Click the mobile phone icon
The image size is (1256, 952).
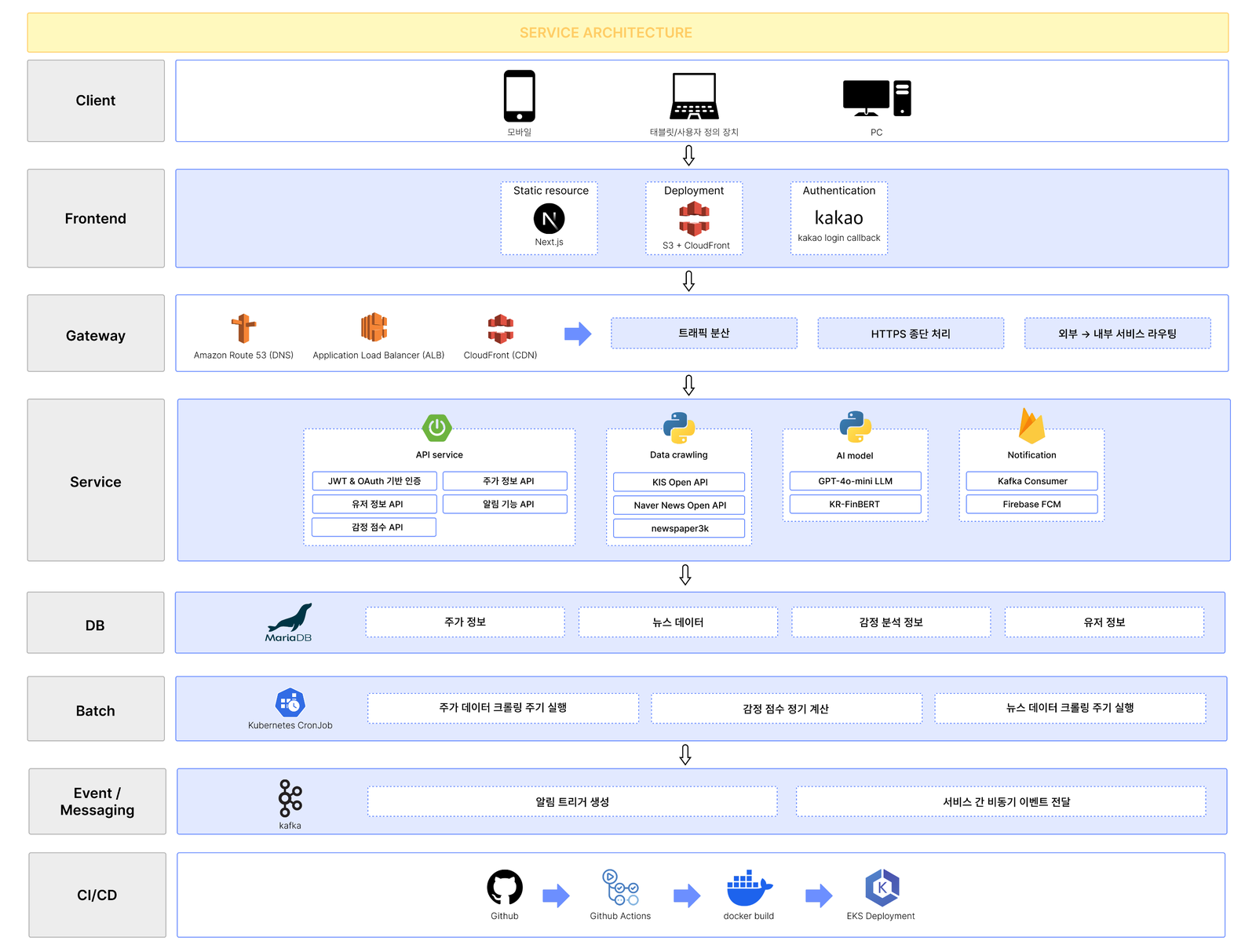(x=519, y=96)
